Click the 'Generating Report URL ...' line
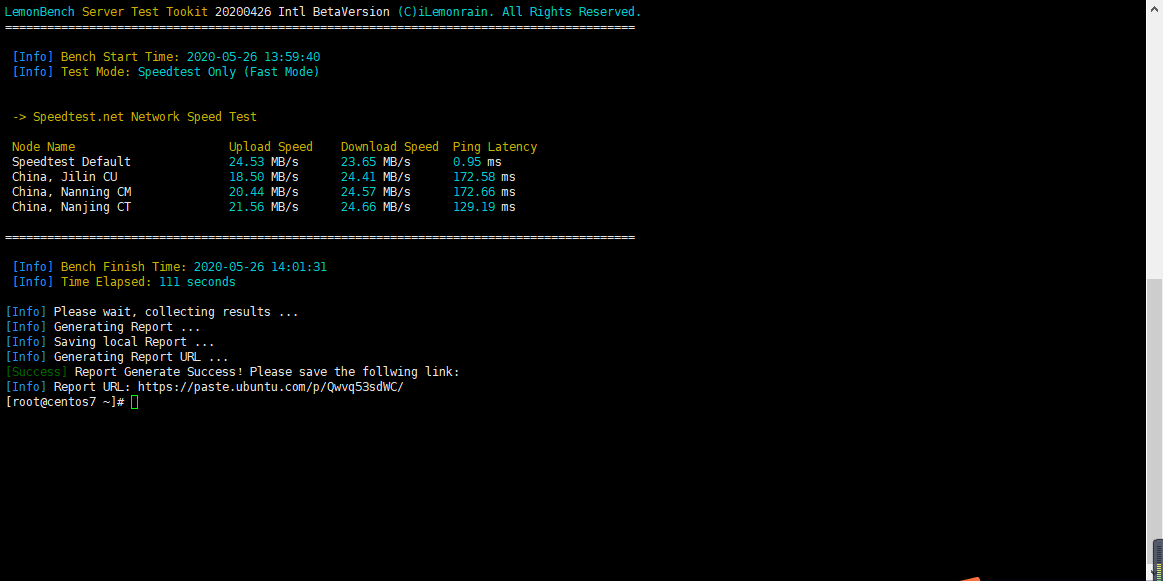The height and width of the screenshot is (581, 1163). [141, 357]
